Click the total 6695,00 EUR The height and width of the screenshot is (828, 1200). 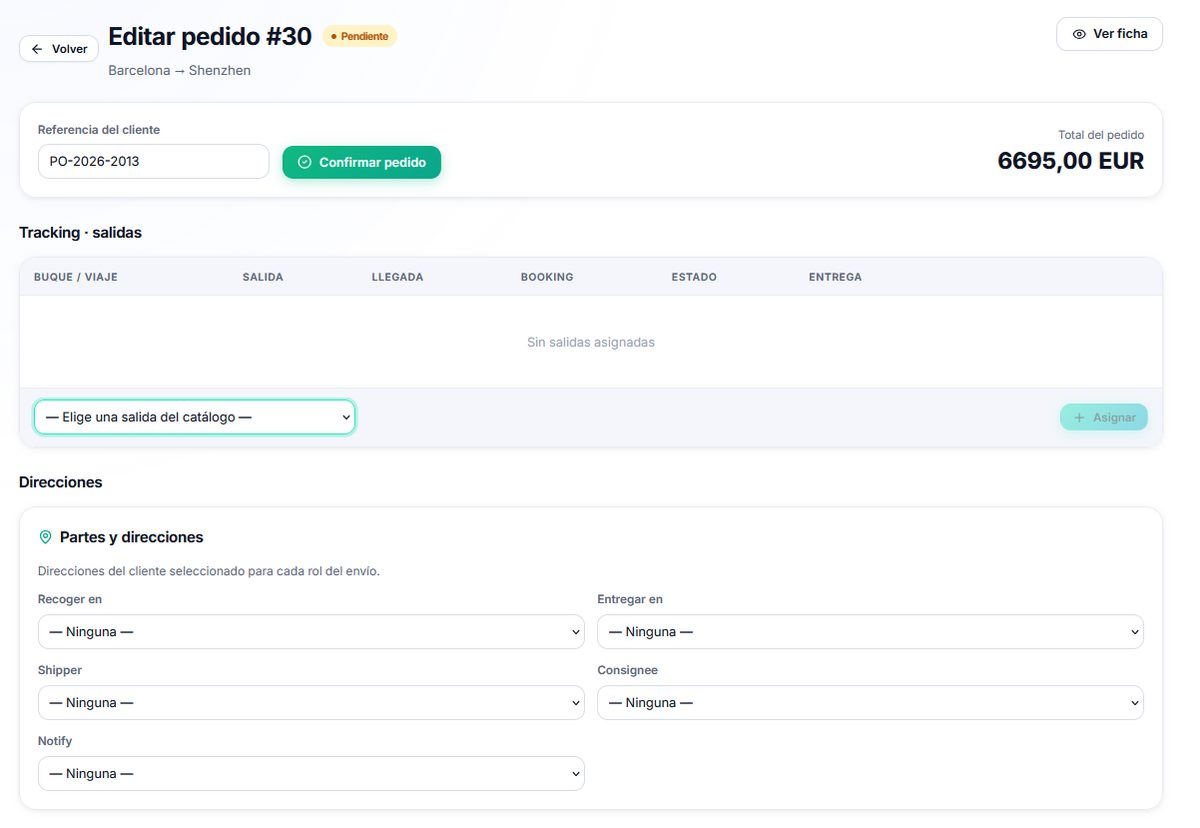[x=1070, y=161]
